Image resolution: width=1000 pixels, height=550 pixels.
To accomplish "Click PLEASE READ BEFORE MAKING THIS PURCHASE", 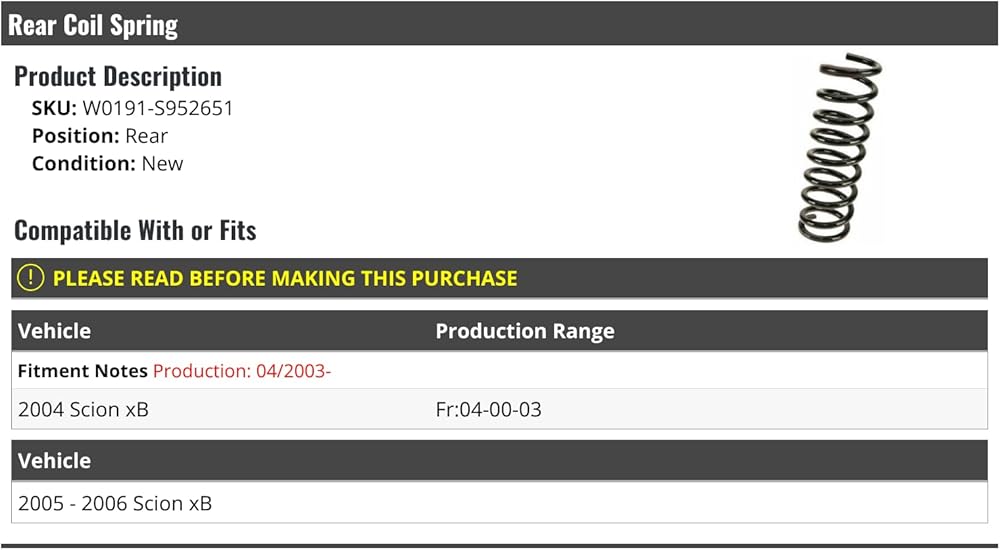I will pos(285,278).
